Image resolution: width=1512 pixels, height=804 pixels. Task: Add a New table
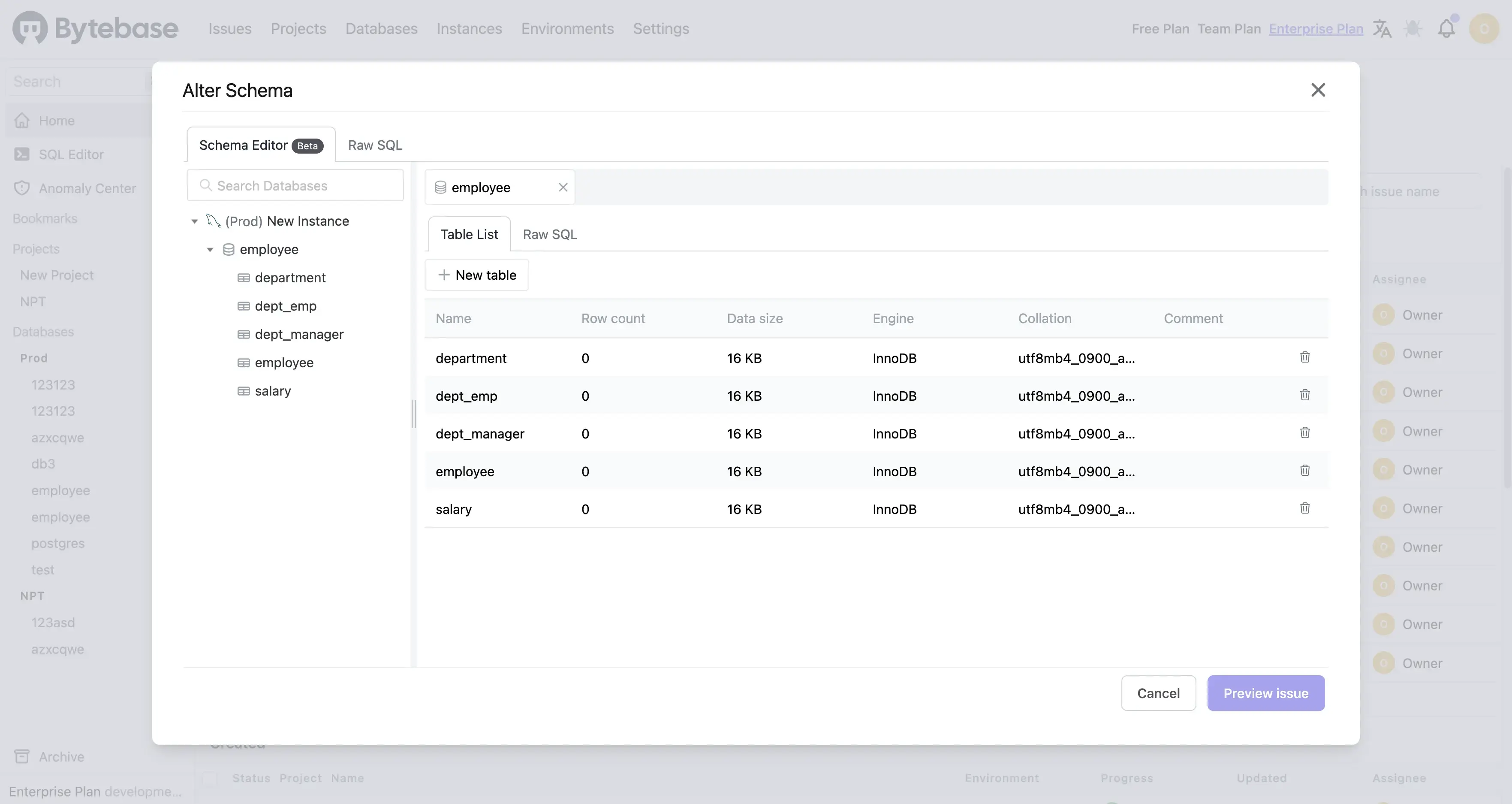tap(476, 275)
